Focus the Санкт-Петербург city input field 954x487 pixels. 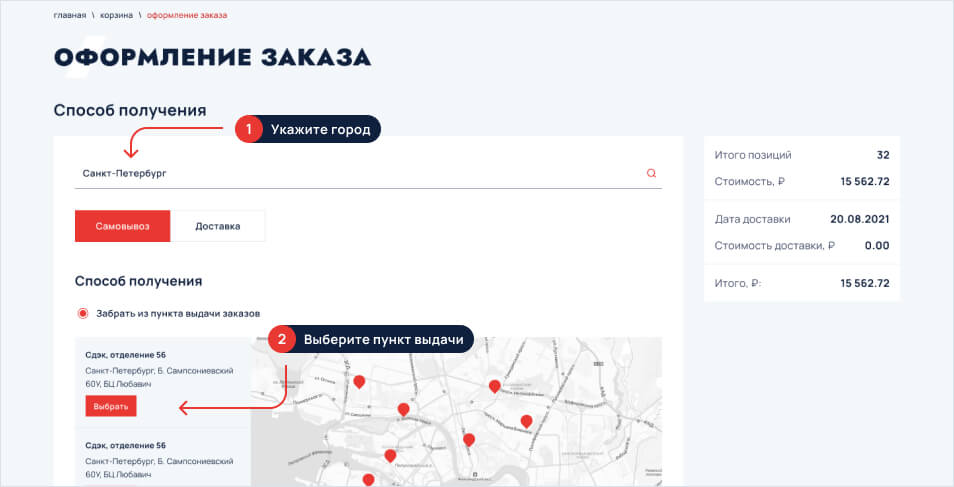[350, 173]
